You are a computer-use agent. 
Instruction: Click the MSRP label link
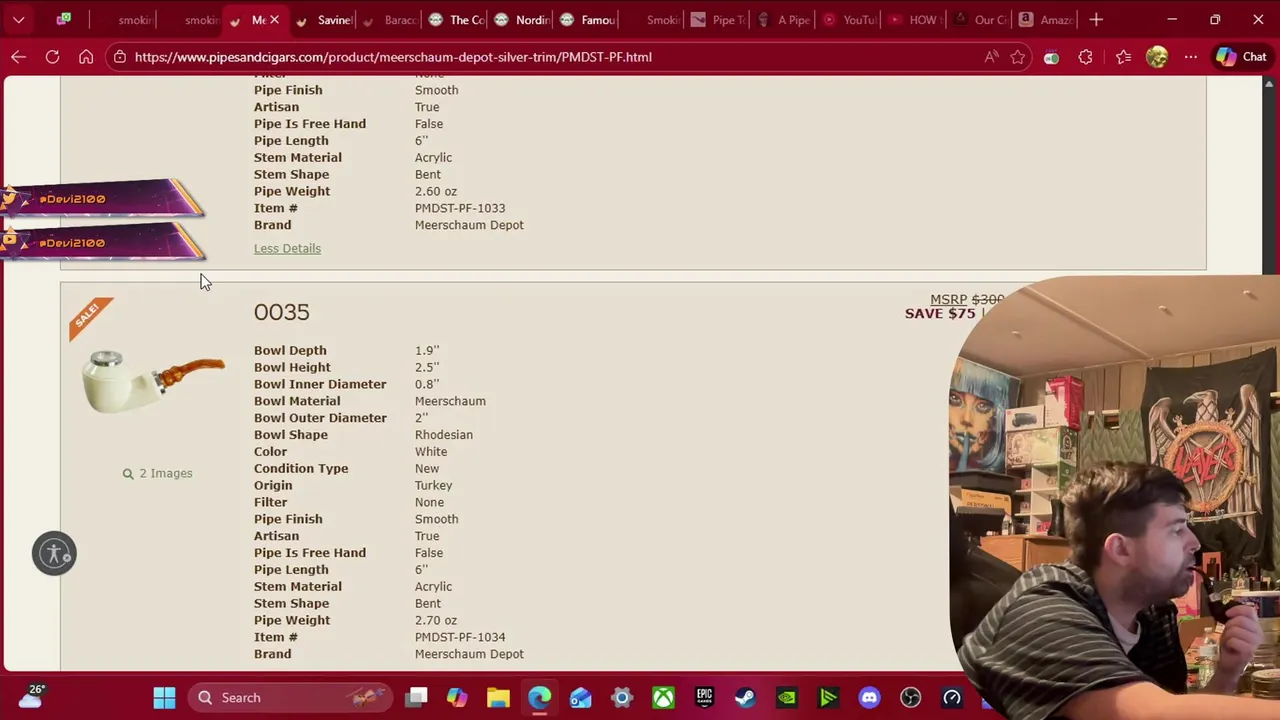pos(948,299)
